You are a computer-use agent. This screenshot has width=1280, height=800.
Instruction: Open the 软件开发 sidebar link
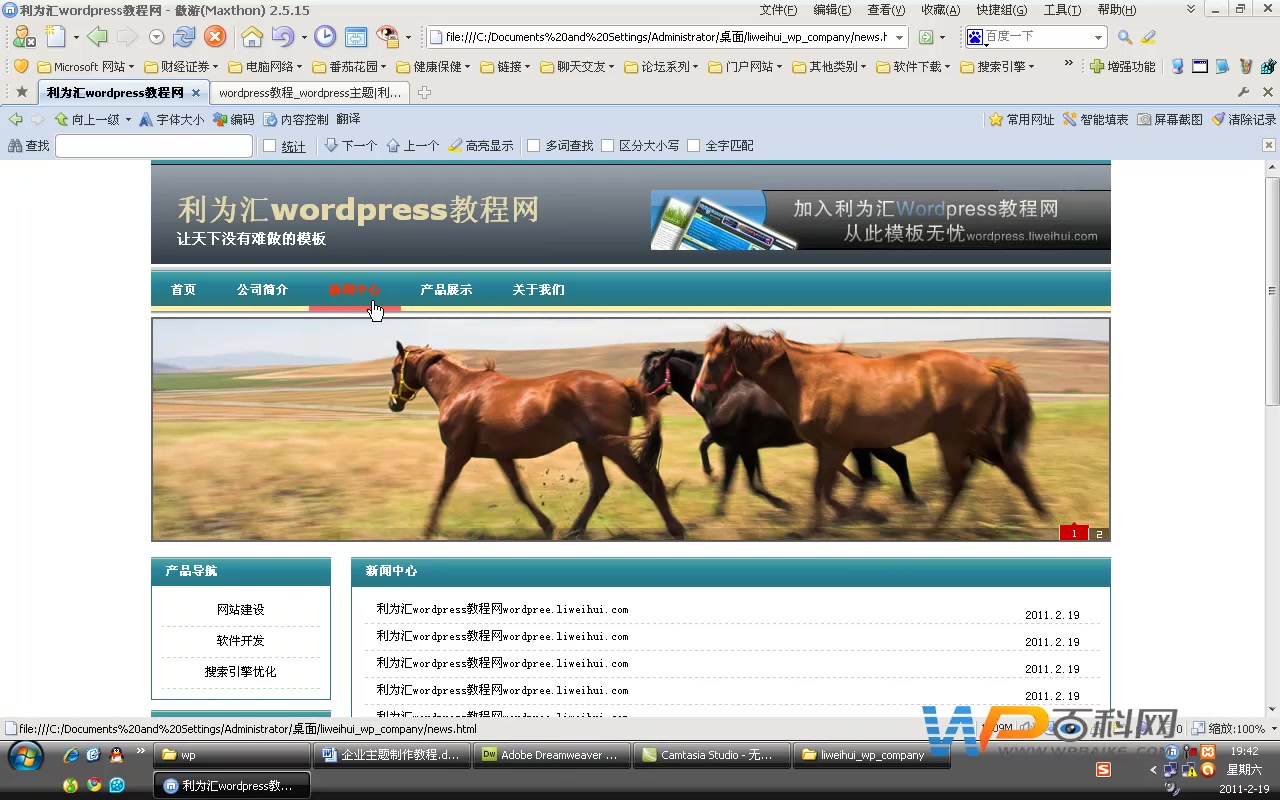point(240,640)
